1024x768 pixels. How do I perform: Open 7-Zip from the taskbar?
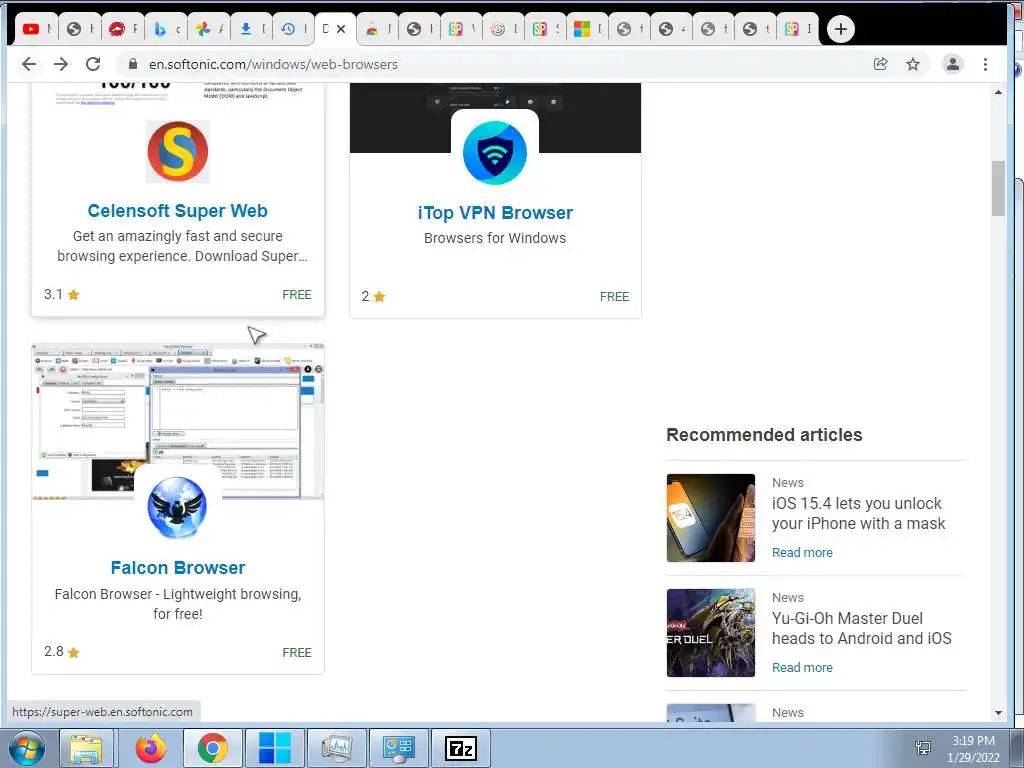pyautogui.click(x=460, y=748)
